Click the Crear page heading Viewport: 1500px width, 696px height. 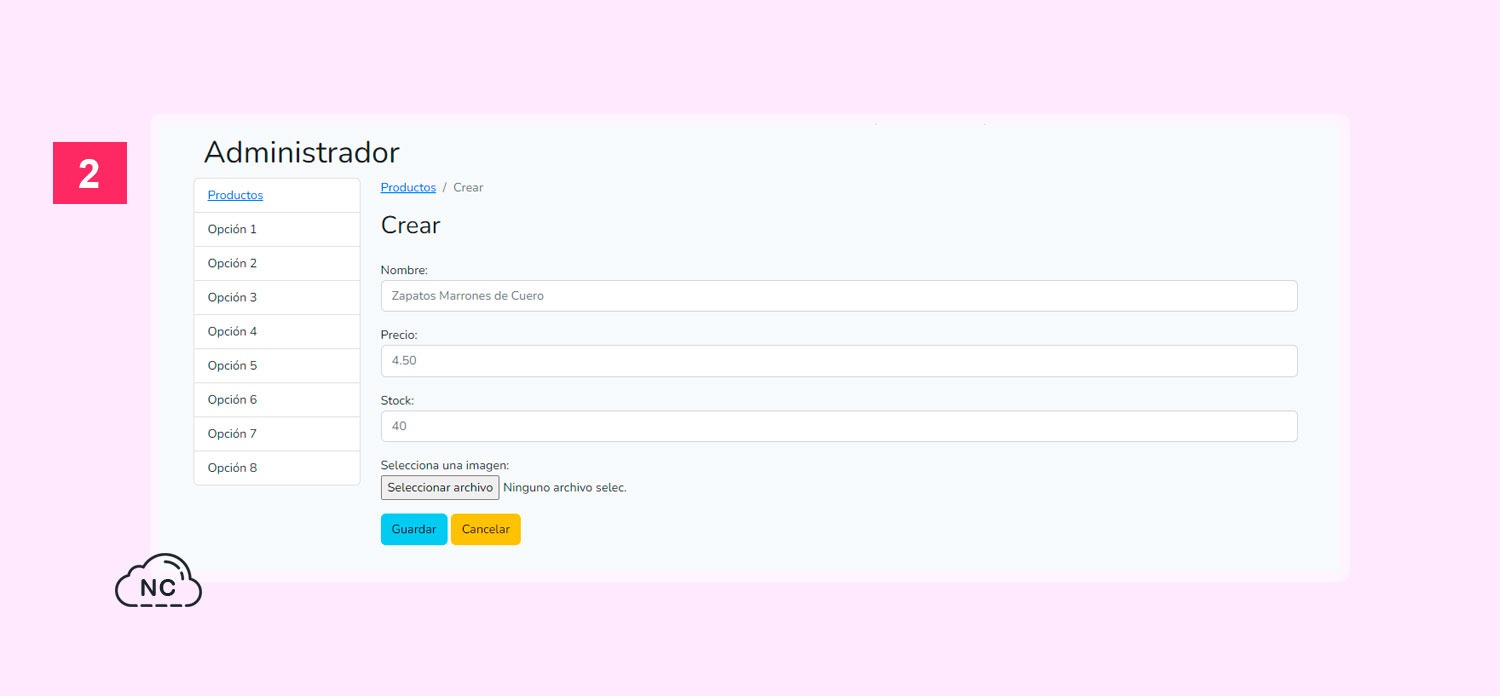[x=410, y=225]
